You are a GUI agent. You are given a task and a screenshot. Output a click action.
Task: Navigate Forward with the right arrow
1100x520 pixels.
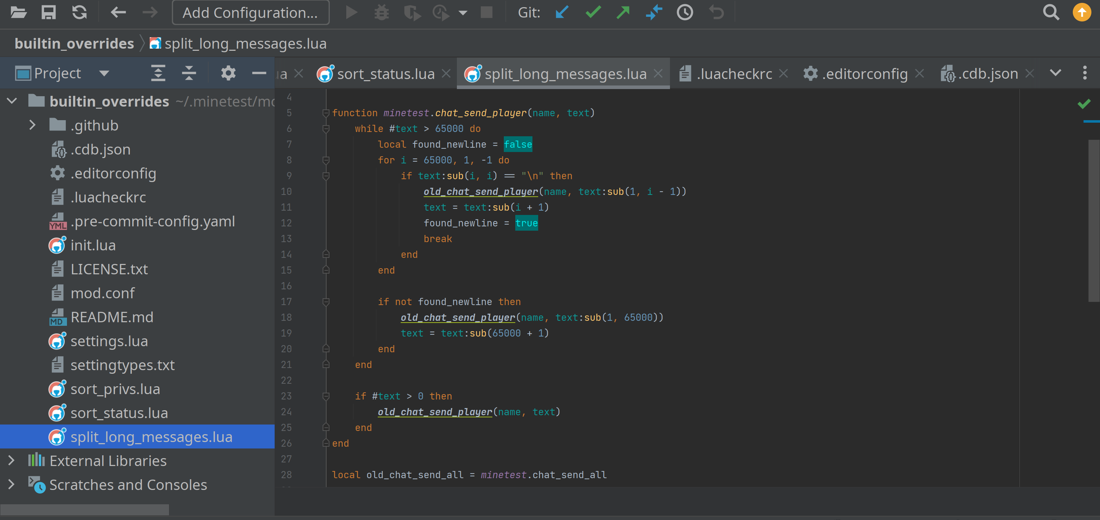click(x=149, y=12)
